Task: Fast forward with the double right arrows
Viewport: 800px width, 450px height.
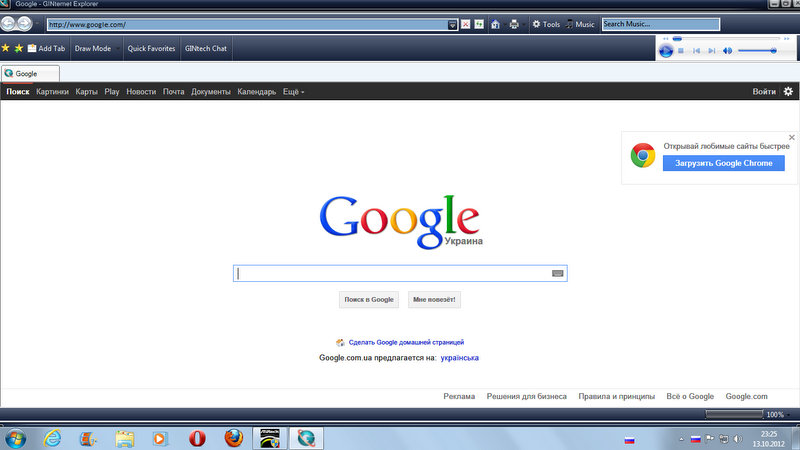Action: [787, 38]
